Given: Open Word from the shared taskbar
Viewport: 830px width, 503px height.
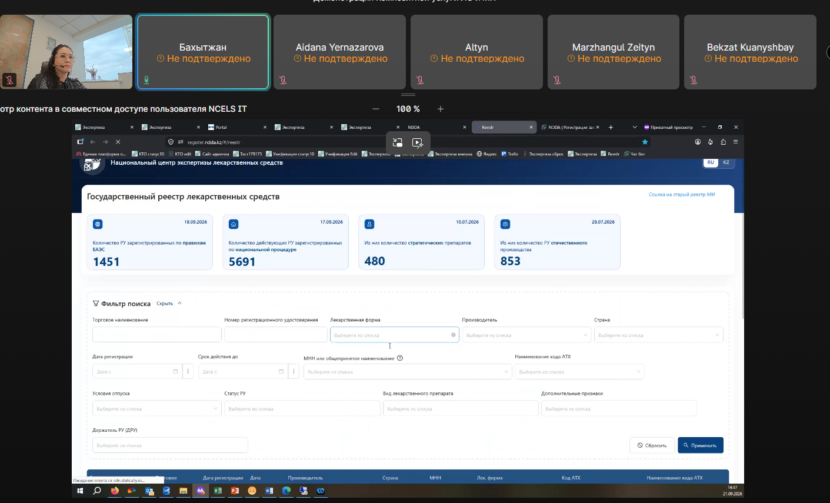Looking at the screenshot, I should (x=269, y=491).
